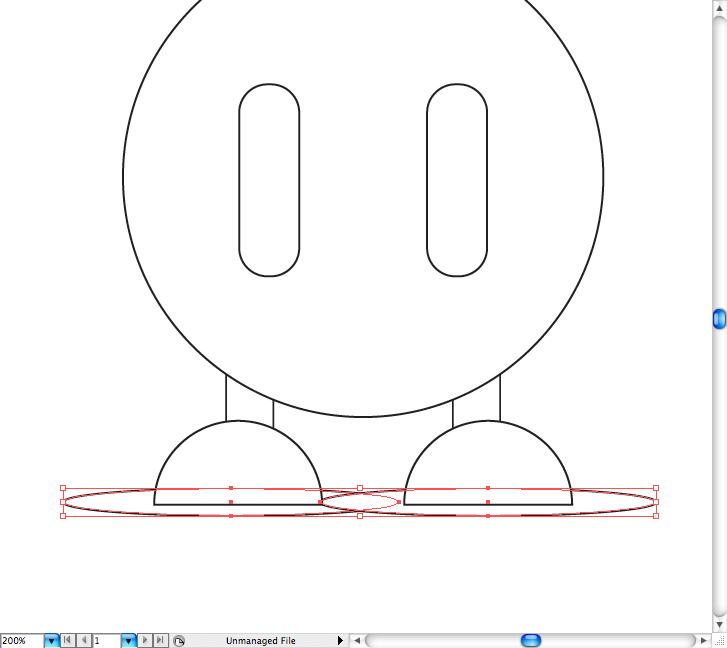The image size is (727, 648).
Task: Expand status bar options black arrow
Action: [340, 640]
